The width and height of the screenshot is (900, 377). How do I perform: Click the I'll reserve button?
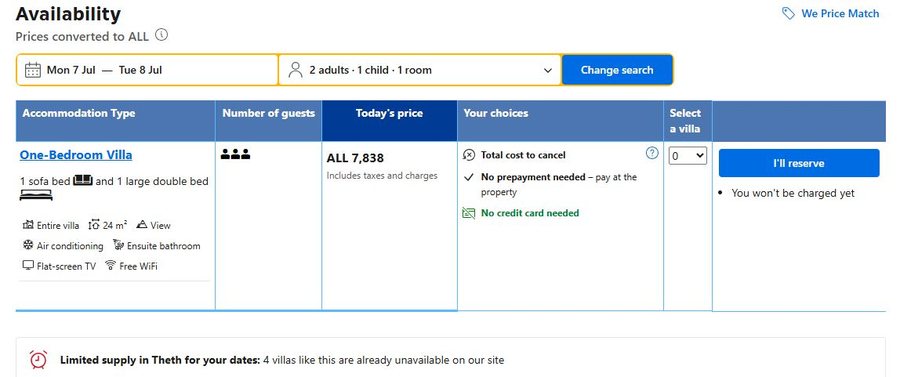(x=798, y=163)
